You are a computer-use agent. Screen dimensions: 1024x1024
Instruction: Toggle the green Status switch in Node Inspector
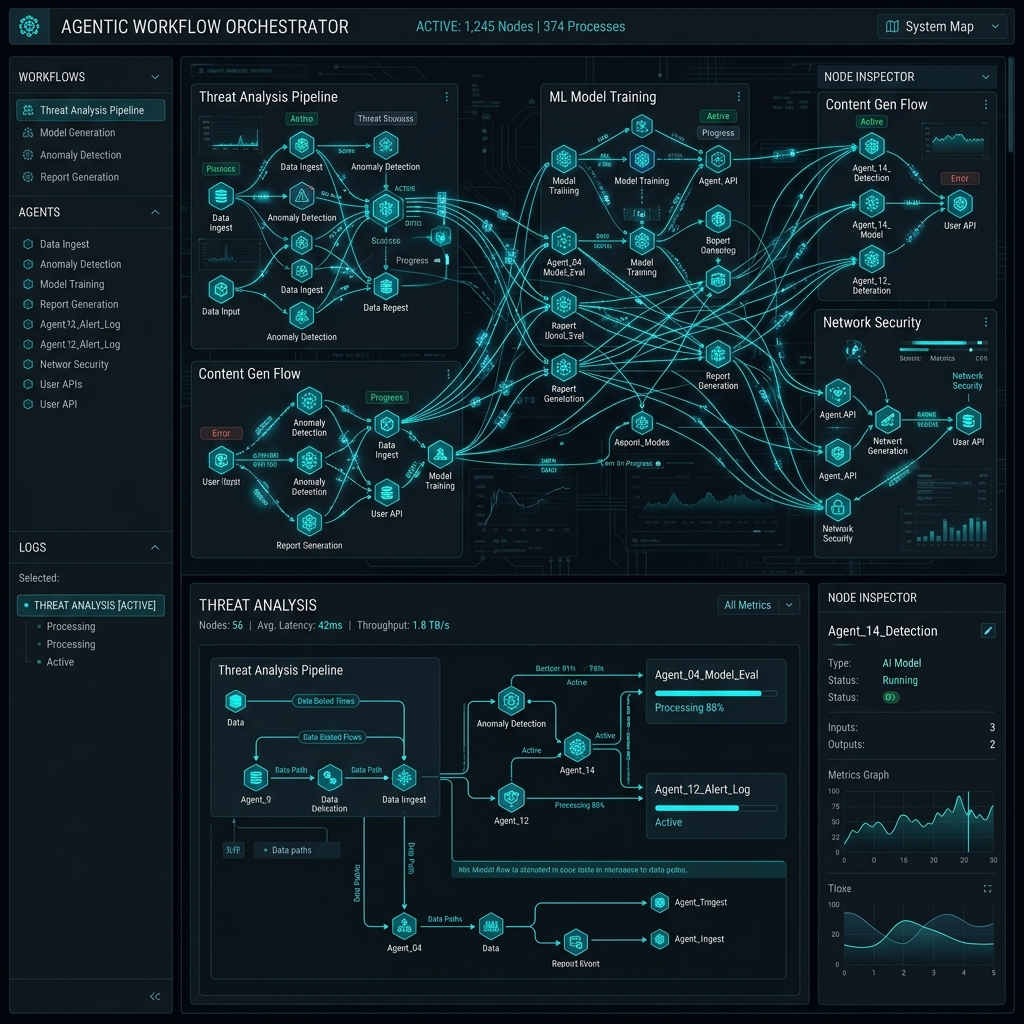tap(891, 697)
